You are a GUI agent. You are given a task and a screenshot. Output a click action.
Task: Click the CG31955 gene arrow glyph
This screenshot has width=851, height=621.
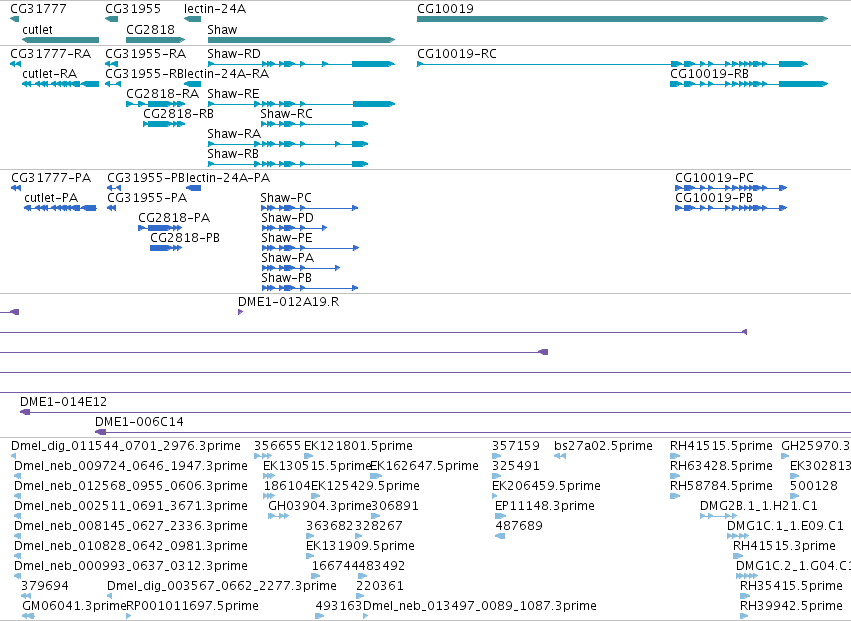point(111,19)
